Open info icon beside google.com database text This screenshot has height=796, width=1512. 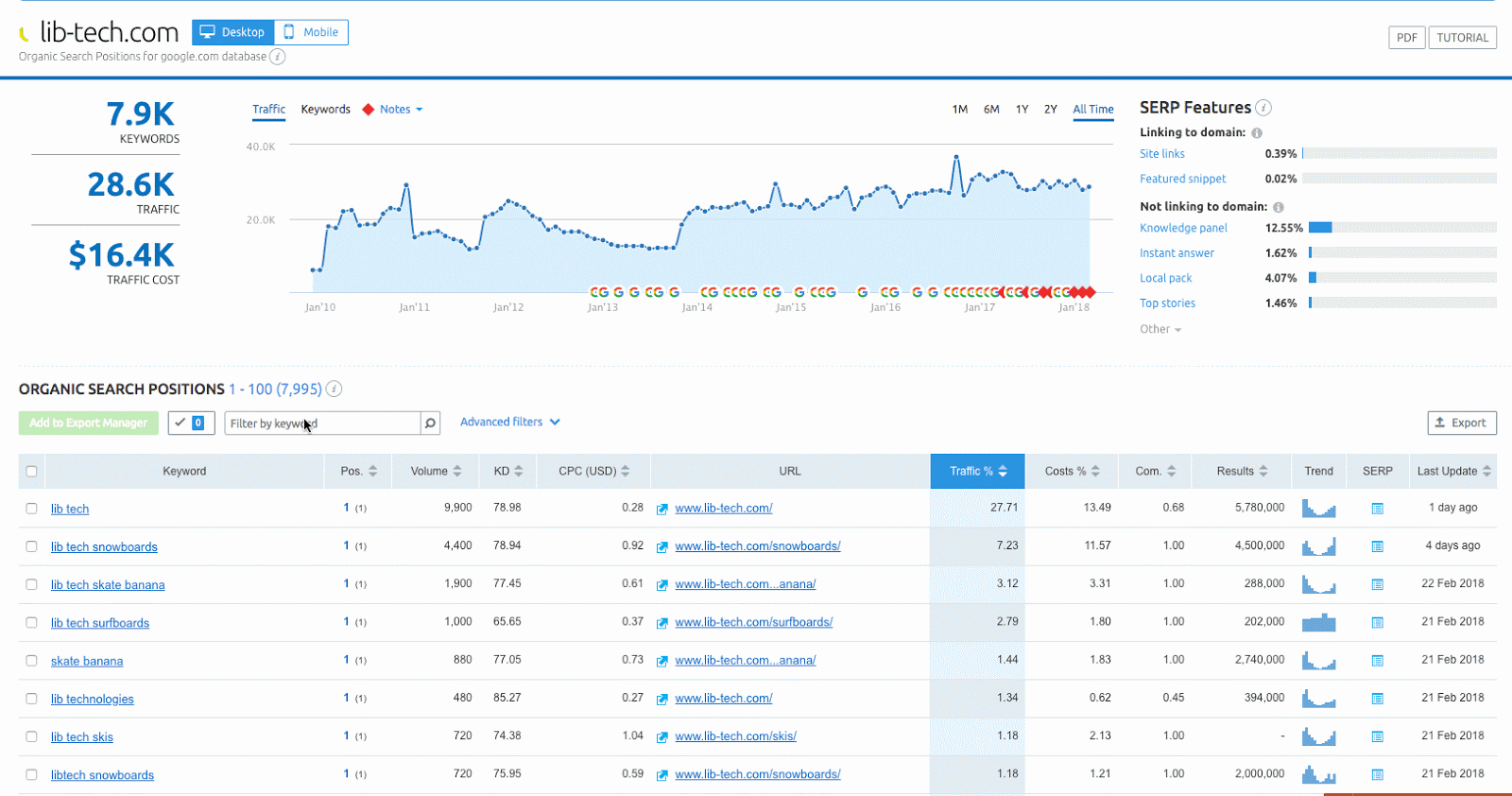tap(277, 57)
